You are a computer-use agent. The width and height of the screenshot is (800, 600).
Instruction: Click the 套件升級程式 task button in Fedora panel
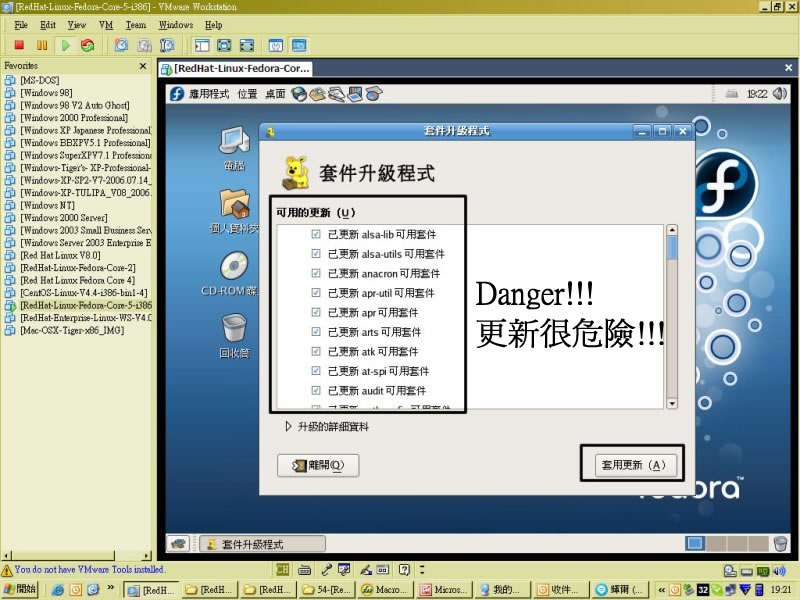pyautogui.click(x=262, y=544)
